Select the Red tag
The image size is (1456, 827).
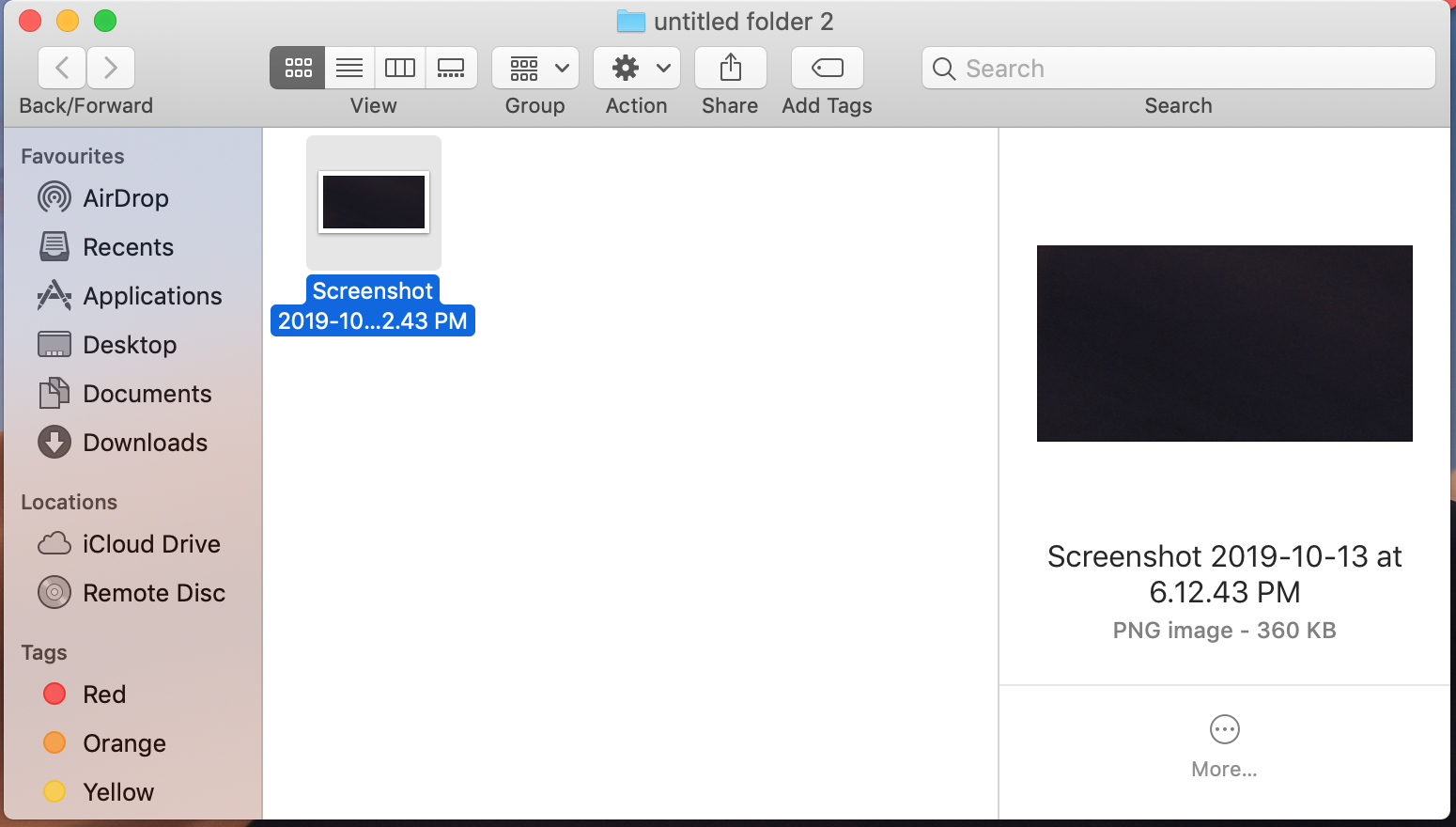(85, 694)
